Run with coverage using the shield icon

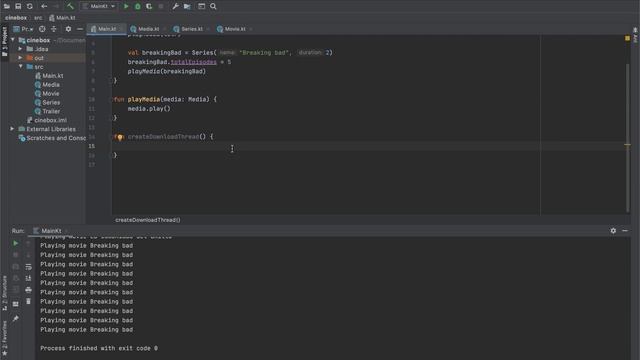[149, 6]
